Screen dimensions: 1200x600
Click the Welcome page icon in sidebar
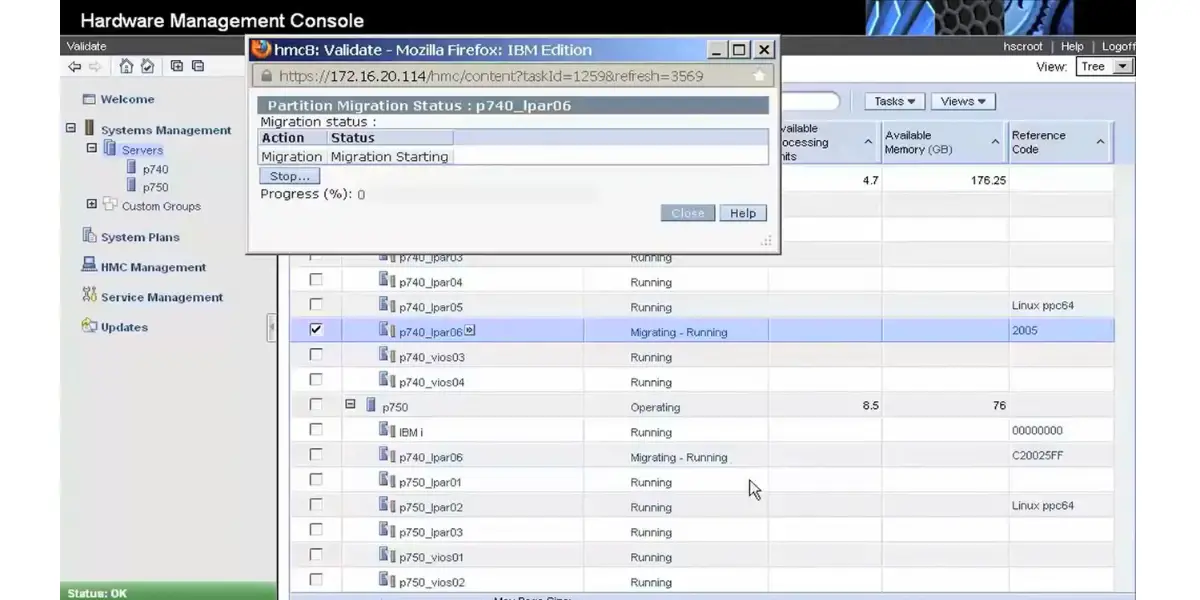click(89, 99)
